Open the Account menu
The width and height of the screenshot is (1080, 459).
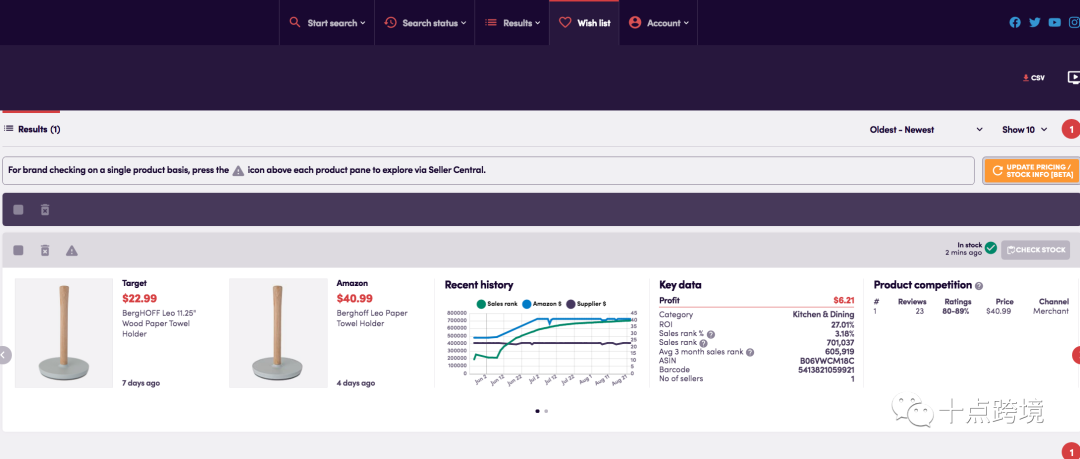pos(658,23)
